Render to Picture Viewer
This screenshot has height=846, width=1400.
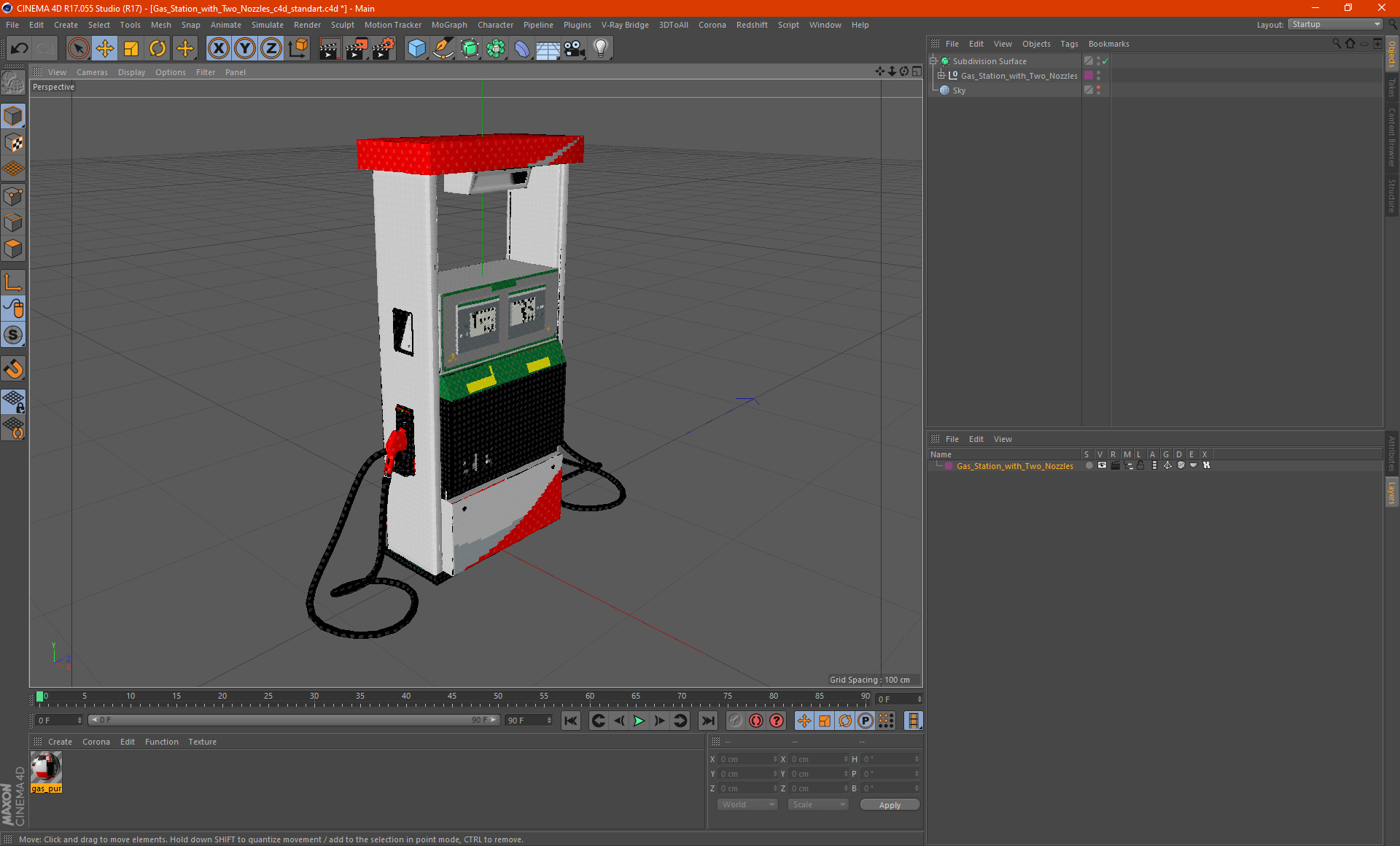point(357,49)
